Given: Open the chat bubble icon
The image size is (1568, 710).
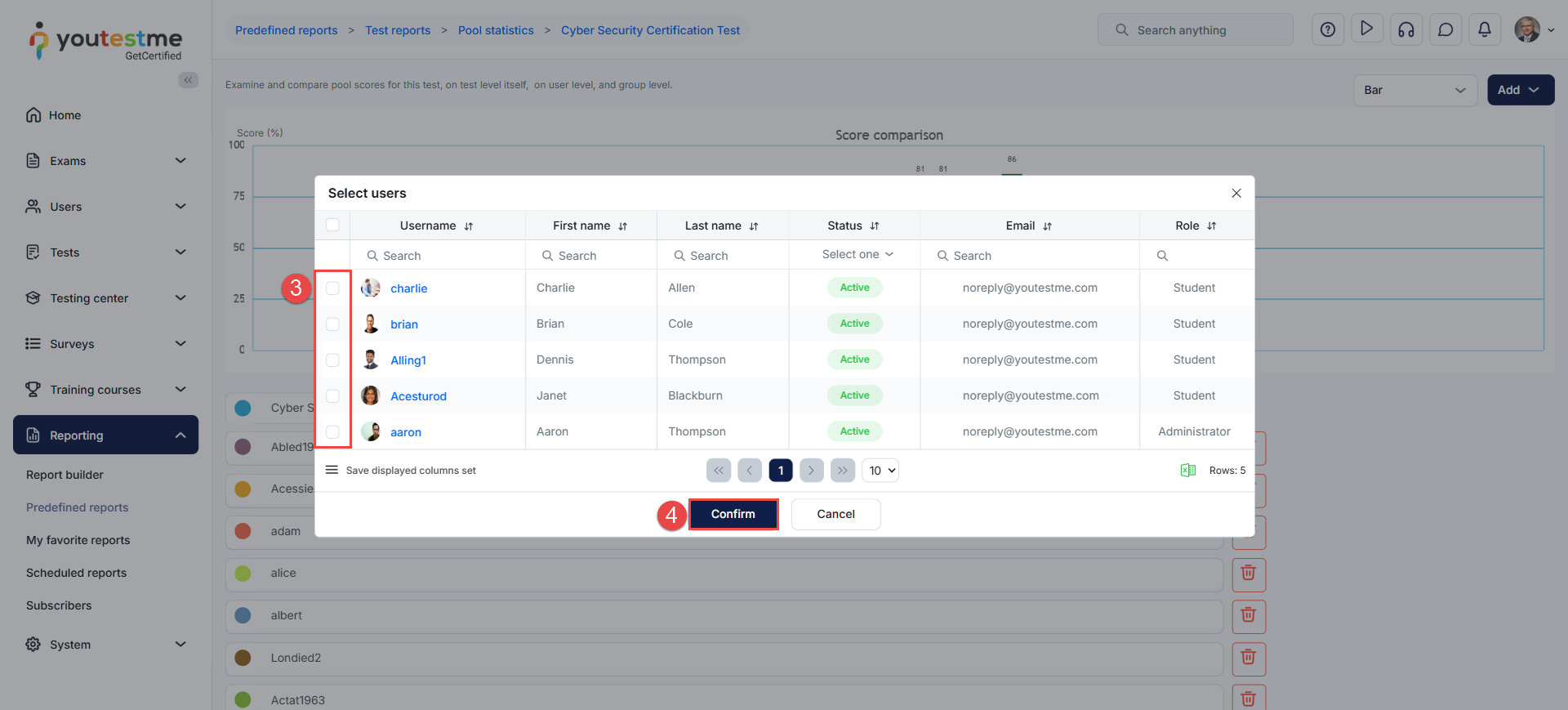Looking at the screenshot, I should [x=1445, y=30].
